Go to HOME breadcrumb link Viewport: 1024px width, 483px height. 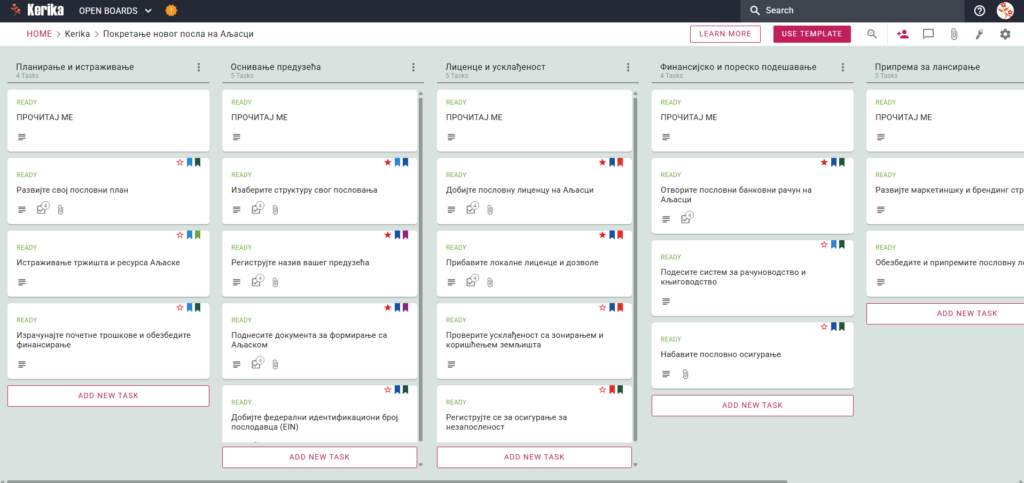39,34
